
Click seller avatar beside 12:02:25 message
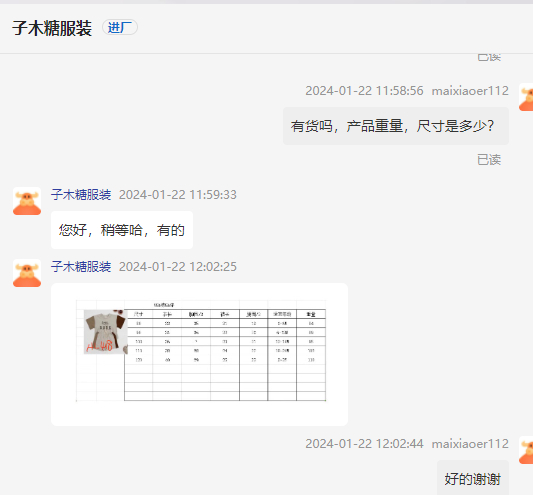pyautogui.click(x=27, y=273)
